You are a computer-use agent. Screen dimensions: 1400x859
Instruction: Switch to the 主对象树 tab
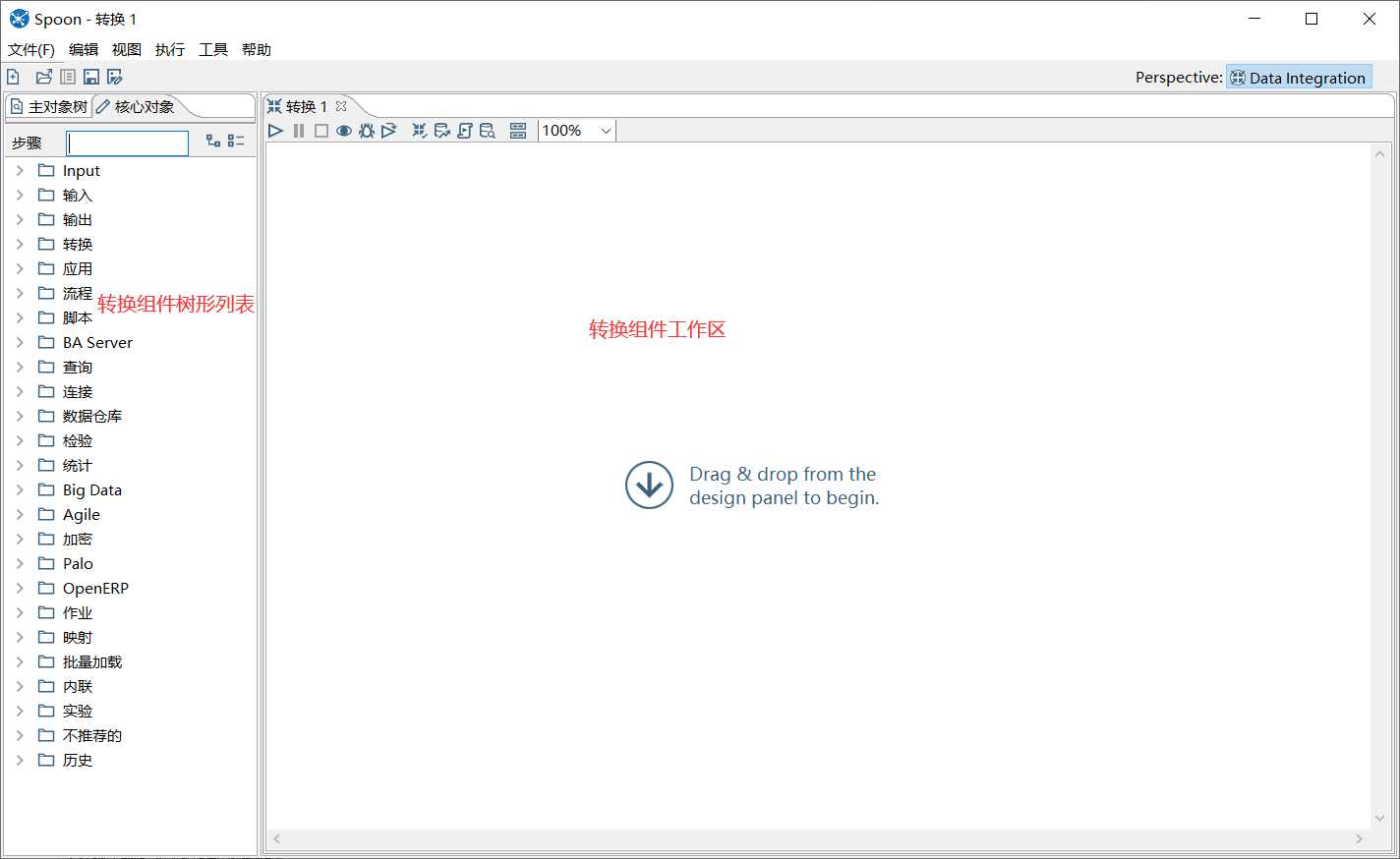coord(49,107)
